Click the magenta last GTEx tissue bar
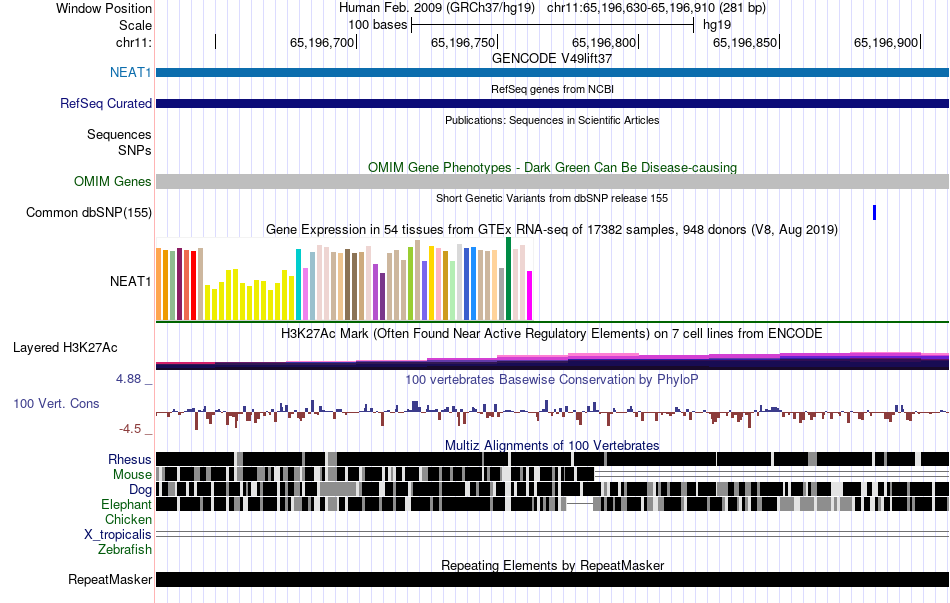 tap(529, 296)
